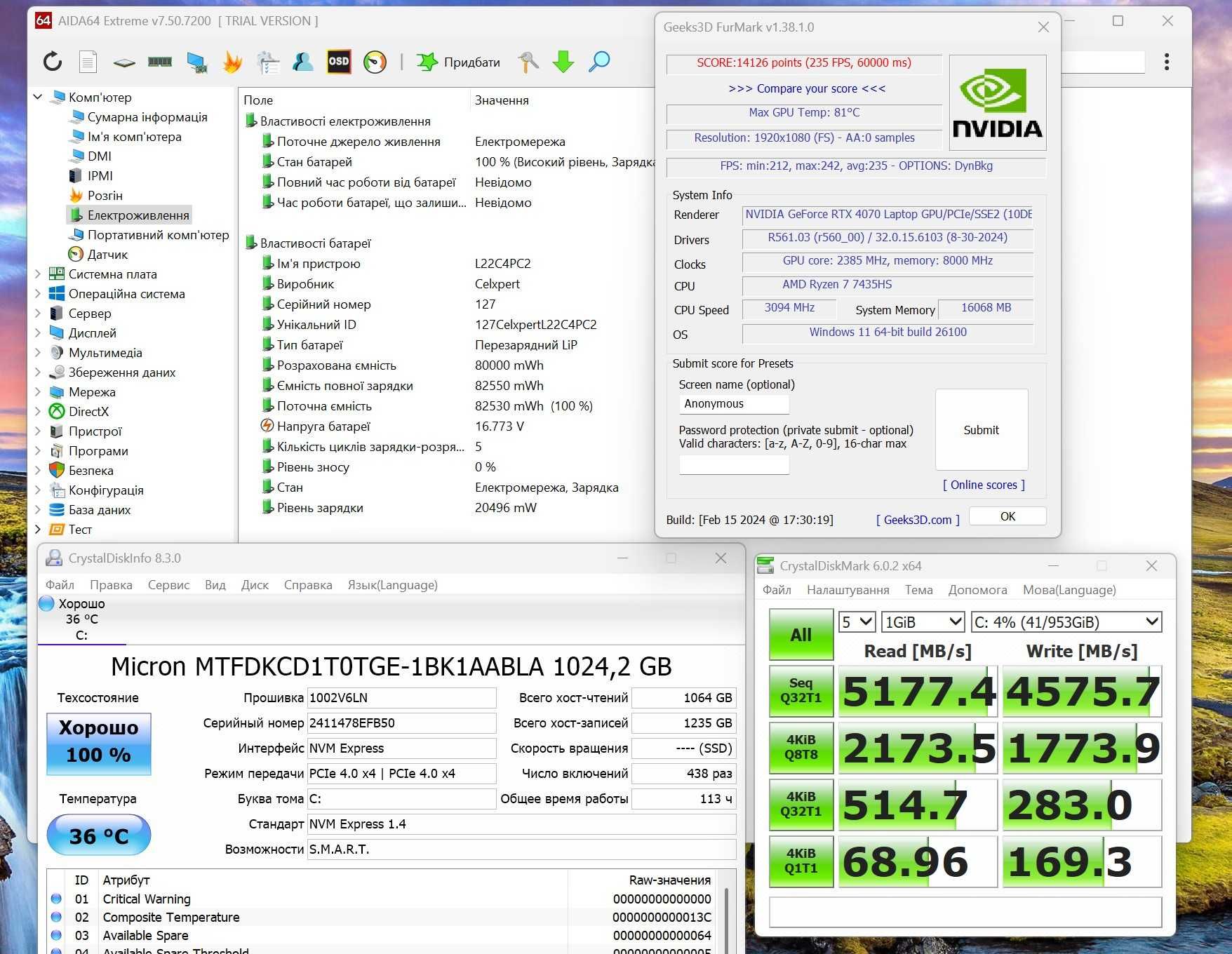Open the test count dropdown showing 5
Screen dimensions: 1232x954
857,622
